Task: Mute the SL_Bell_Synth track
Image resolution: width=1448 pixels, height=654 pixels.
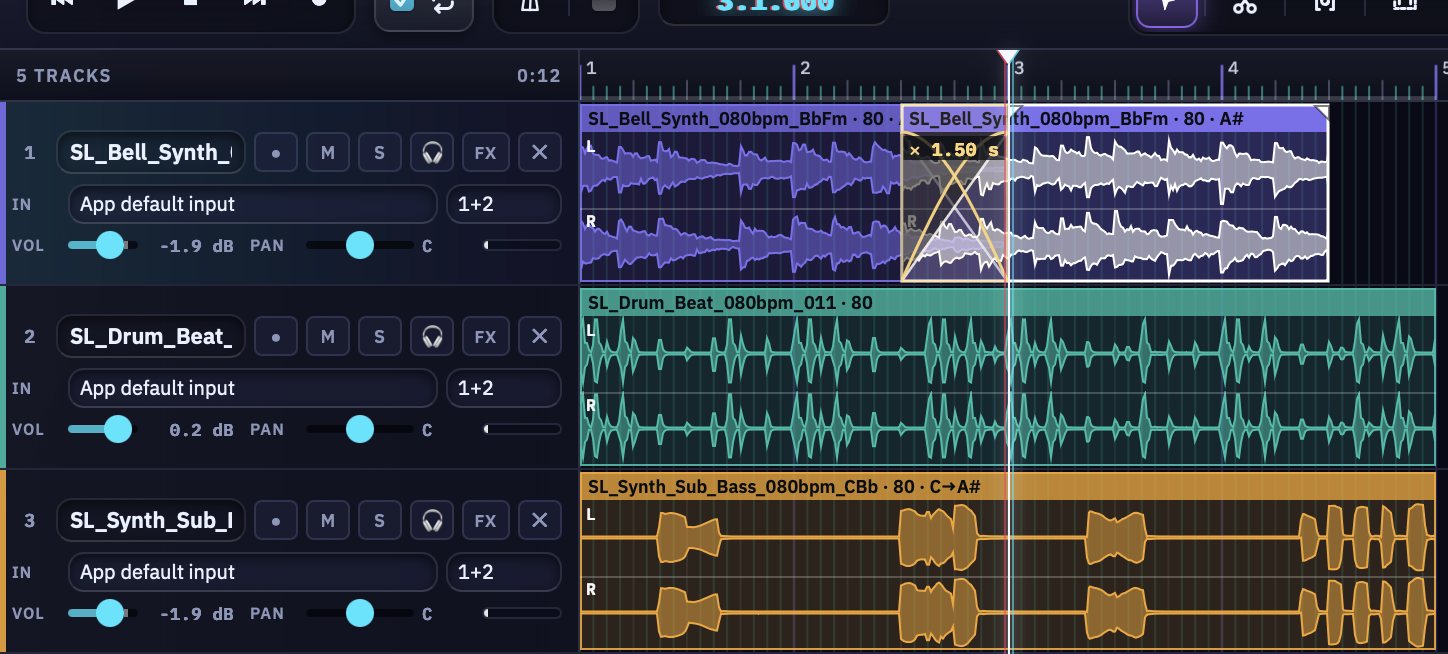Action: pyautogui.click(x=327, y=153)
